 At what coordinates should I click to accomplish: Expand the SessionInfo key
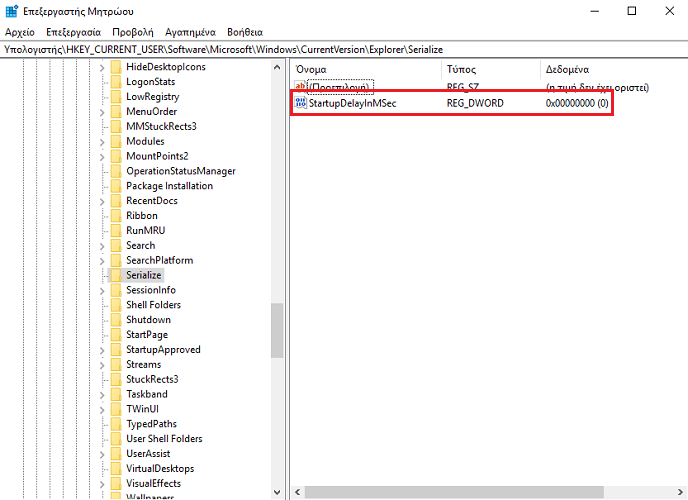(102, 291)
